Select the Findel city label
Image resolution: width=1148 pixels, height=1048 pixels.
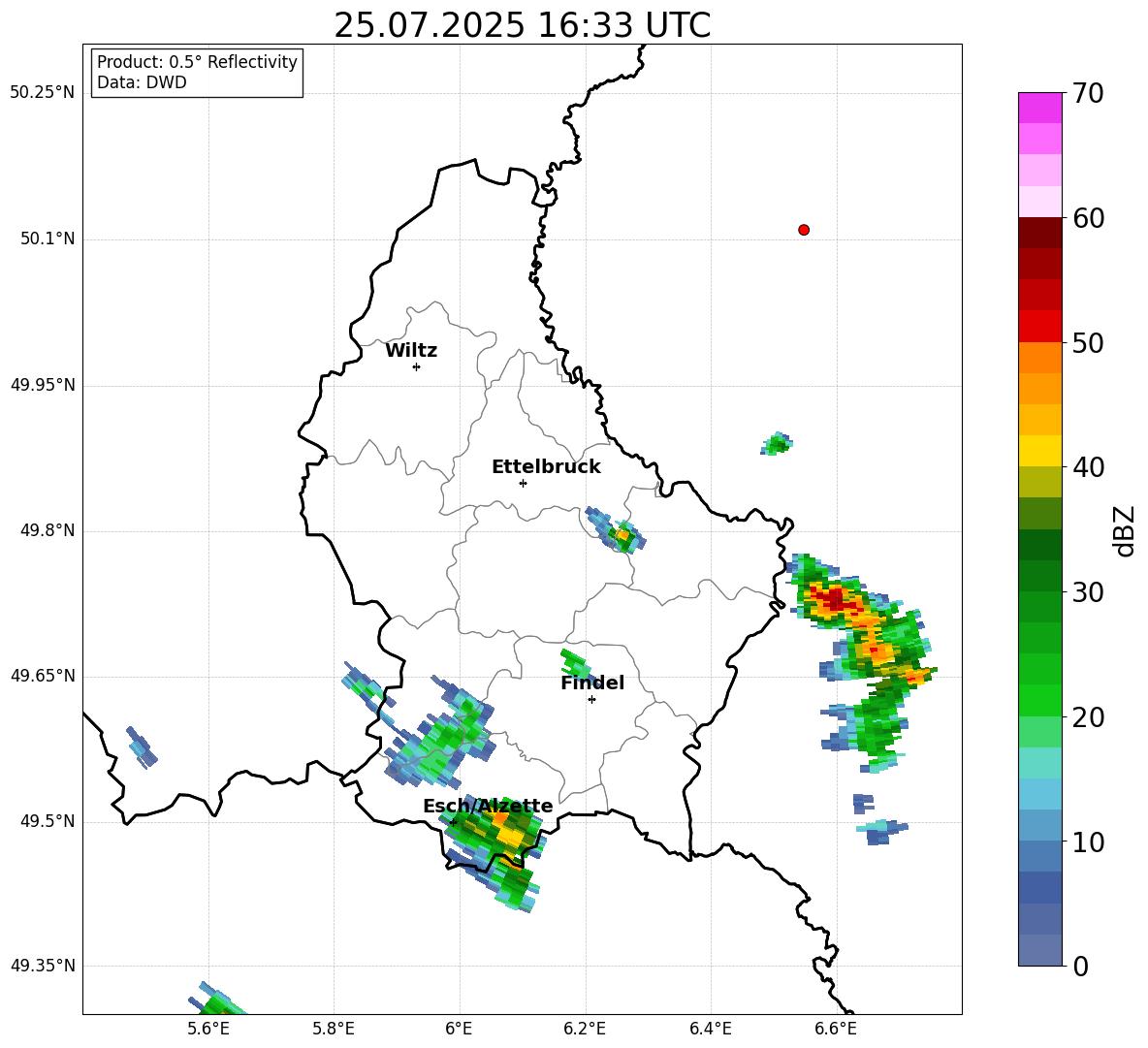(592, 683)
